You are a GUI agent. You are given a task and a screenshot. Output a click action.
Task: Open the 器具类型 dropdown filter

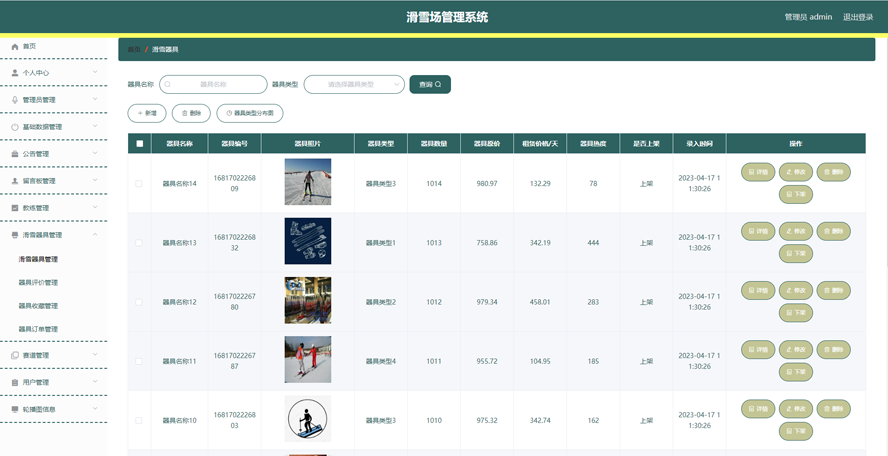tap(354, 84)
